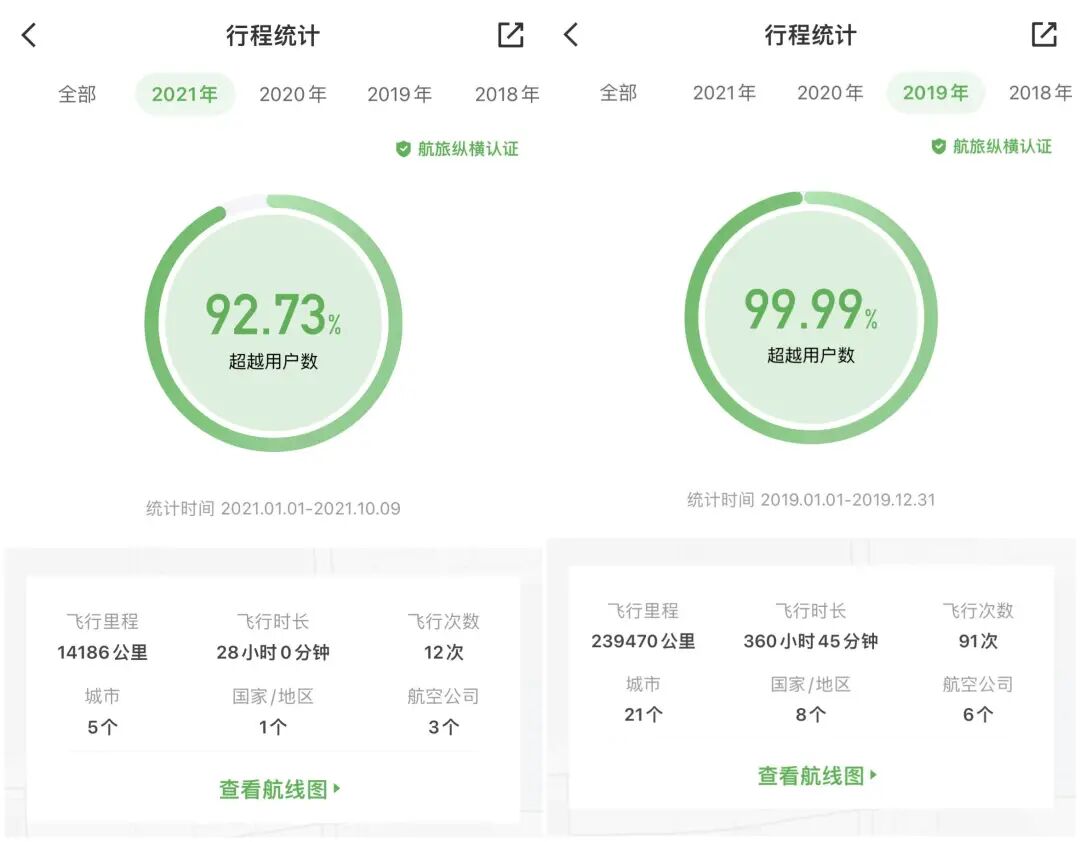The height and width of the screenshot is (842, 1080).
Task: Select 全部 tab in left panel
Action: point(77,94)
